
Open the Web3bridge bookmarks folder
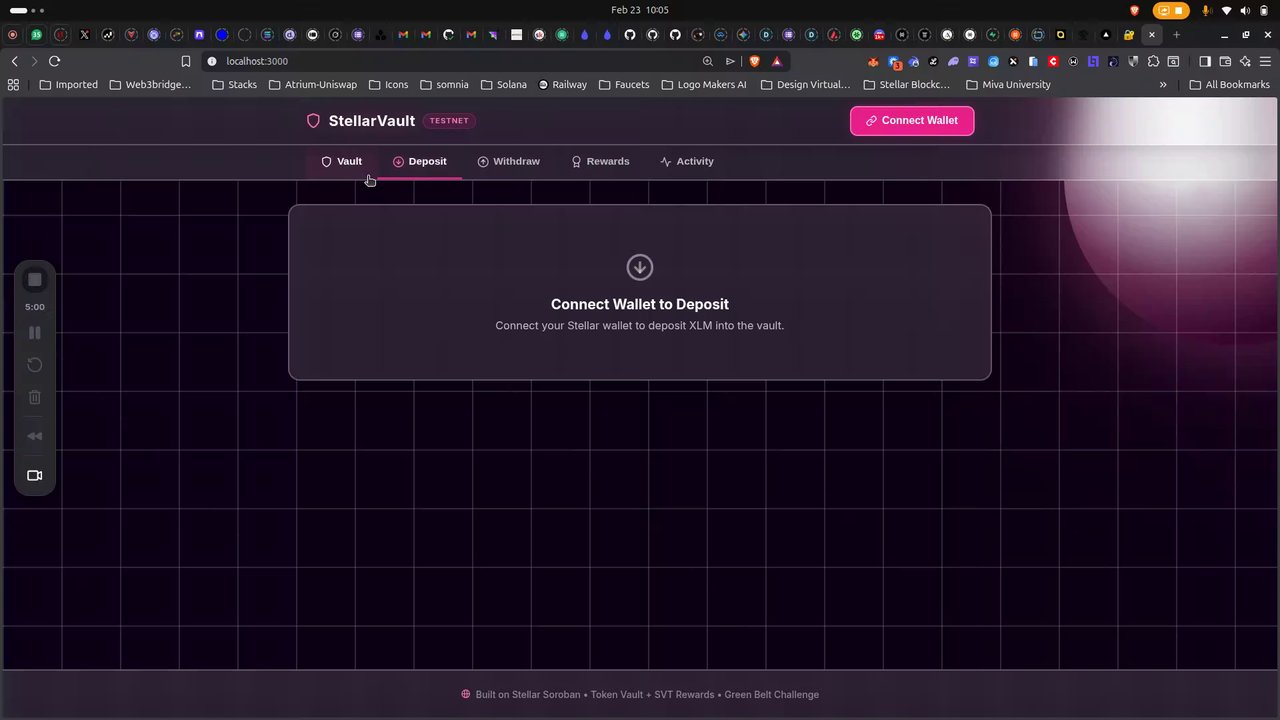(149, 85)
